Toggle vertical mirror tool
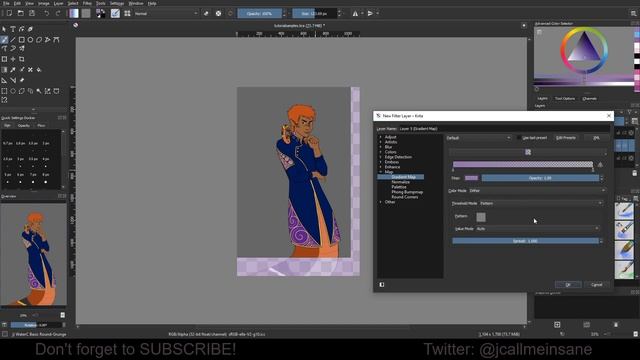 pos(370,13)
